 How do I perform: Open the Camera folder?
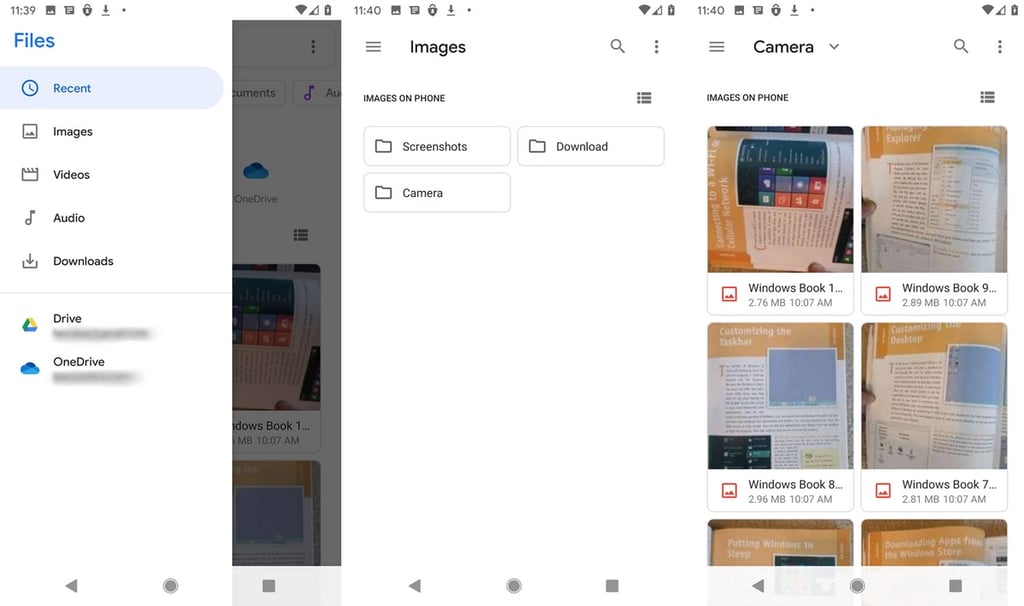437,193
